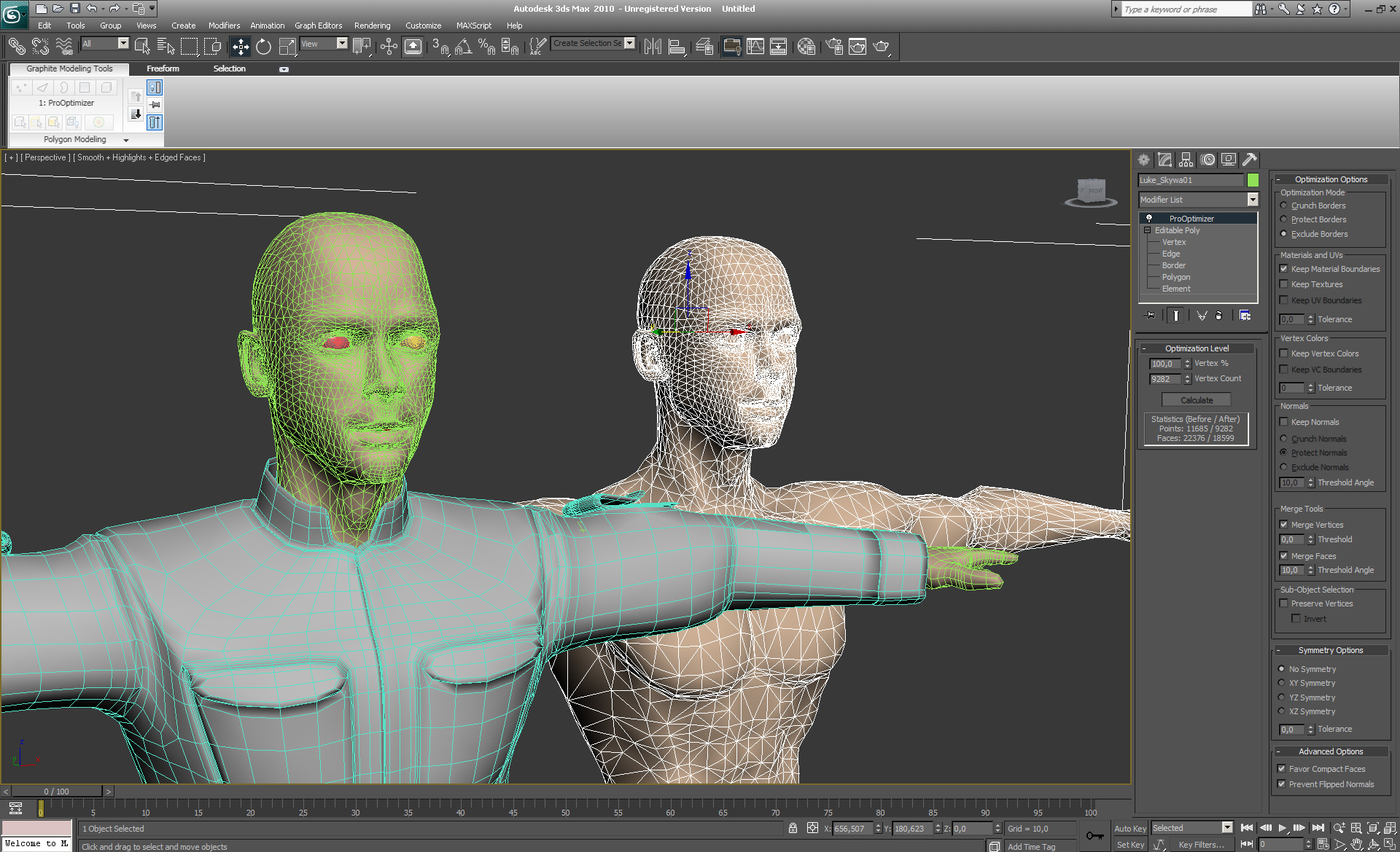The width and height of the screenshot is (1400, 852).
Task: Enable the Keep Textures checkbox
Action: pyautogui.click(x=1284, y=284)
